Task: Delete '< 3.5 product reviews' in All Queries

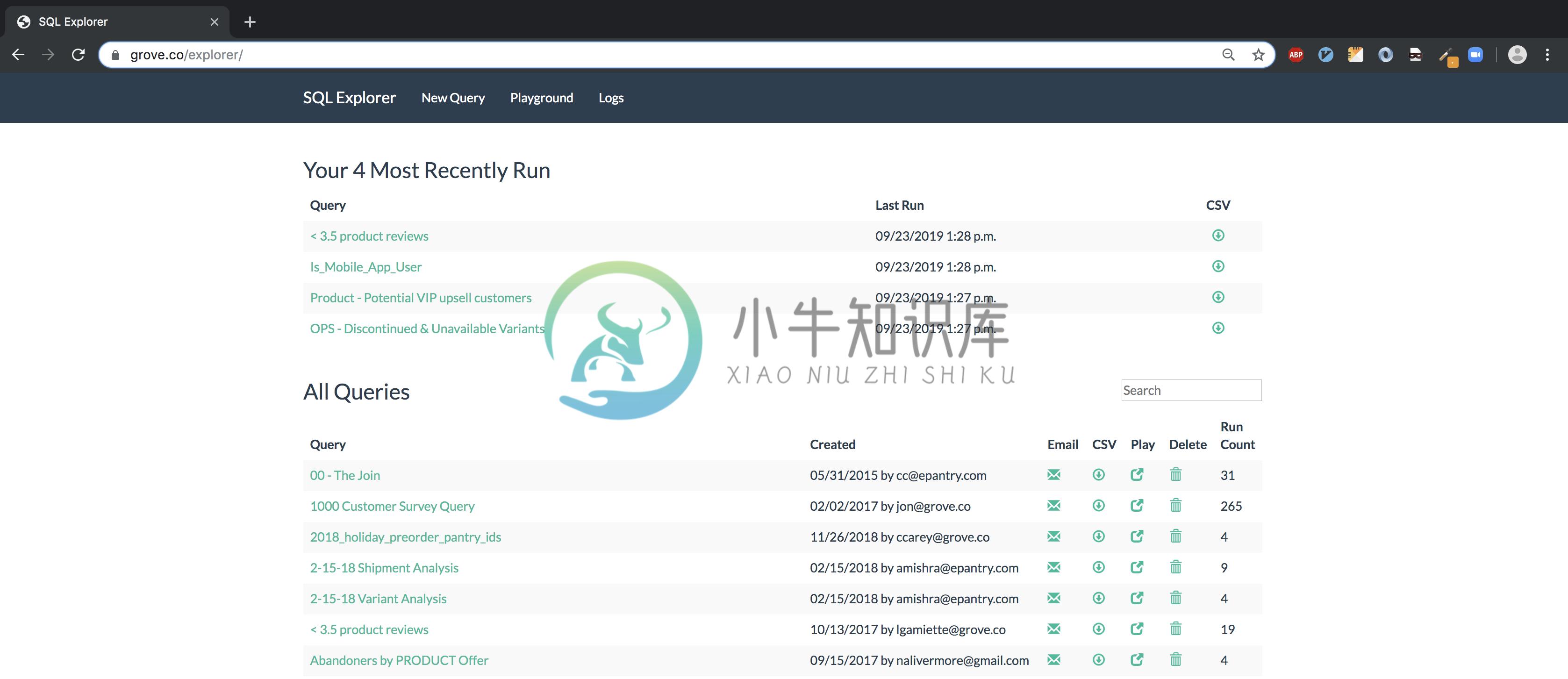Action: [x=1176, y=629]
